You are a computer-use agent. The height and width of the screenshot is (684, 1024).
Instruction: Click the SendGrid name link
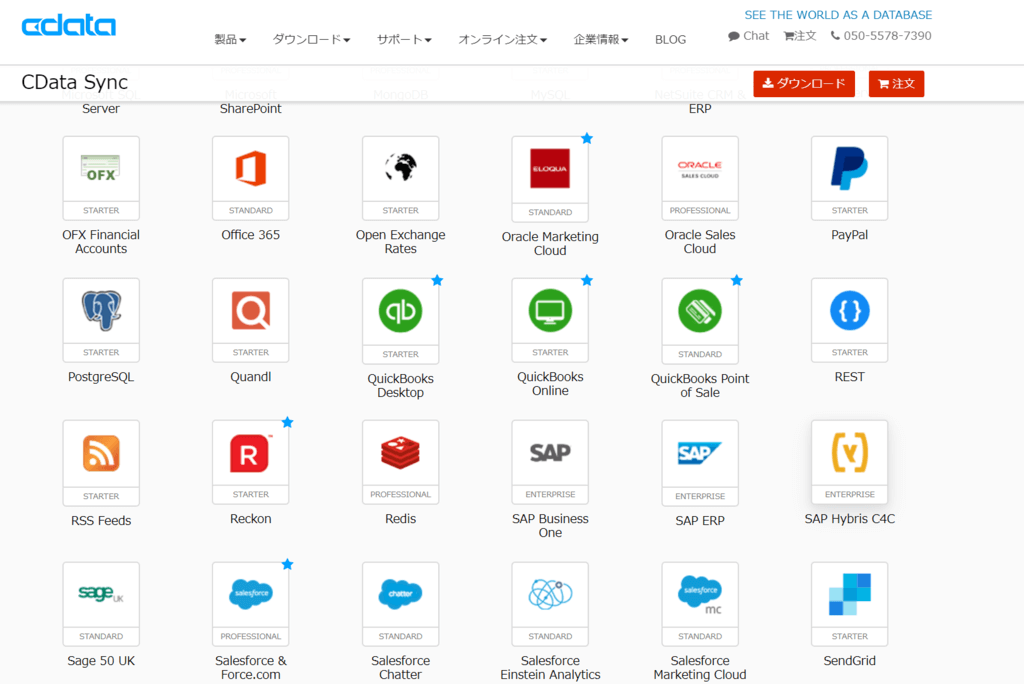pyautogui.click(x=850, y=660)
